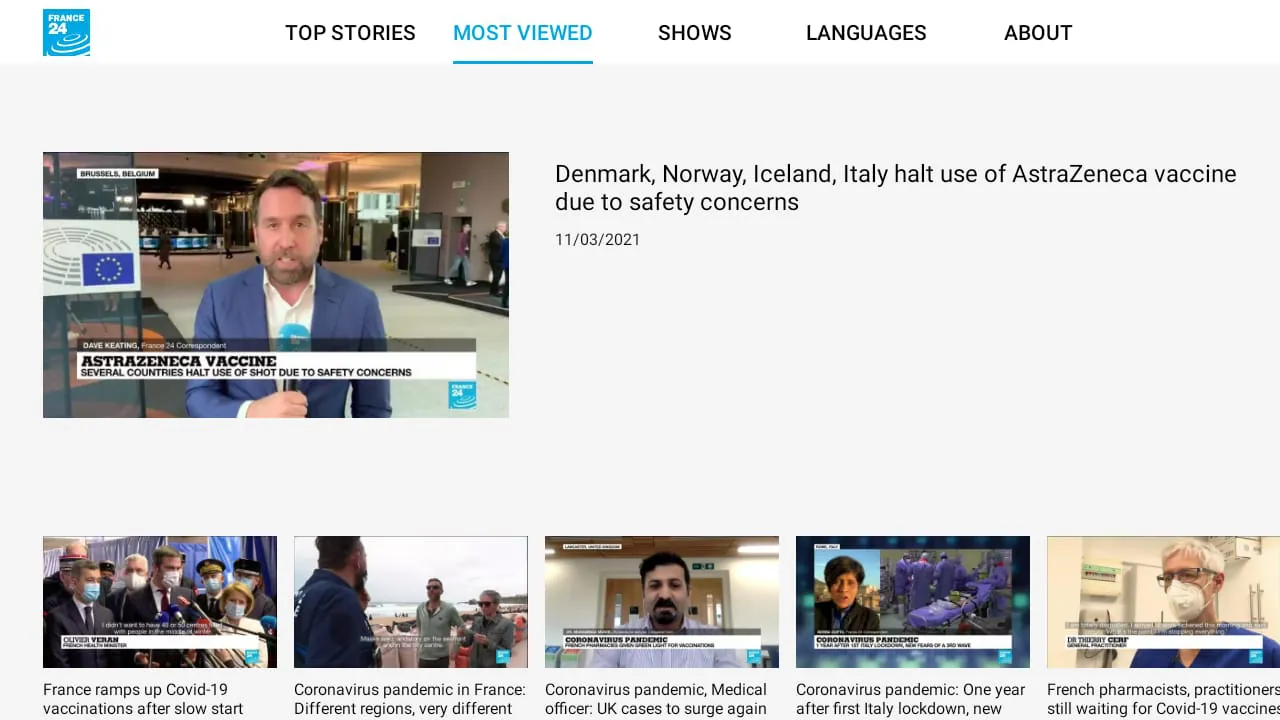Viewport: 1280px width, 720px height.
Task: Open 'France ramps up Covid-19 vaccinations' video
Action: pyautogui.click(x=159, y=601)
